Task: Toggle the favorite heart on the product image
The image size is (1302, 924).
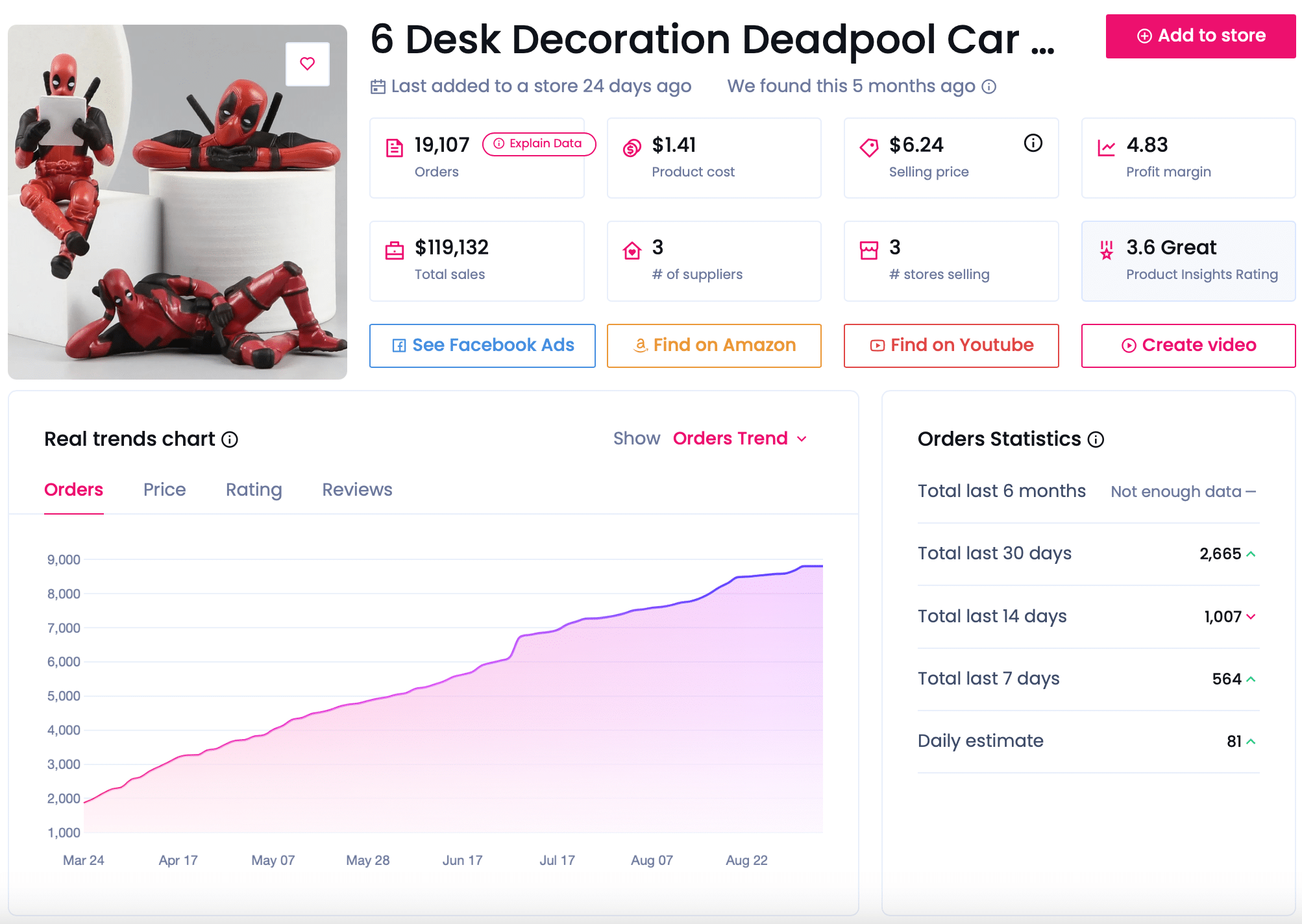Action: coord(307,63)
